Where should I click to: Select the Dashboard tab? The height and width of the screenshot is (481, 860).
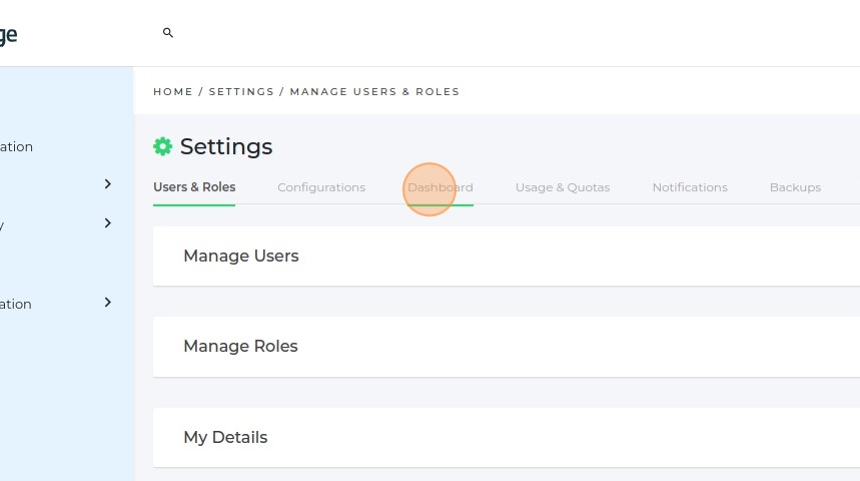[440, 187]
